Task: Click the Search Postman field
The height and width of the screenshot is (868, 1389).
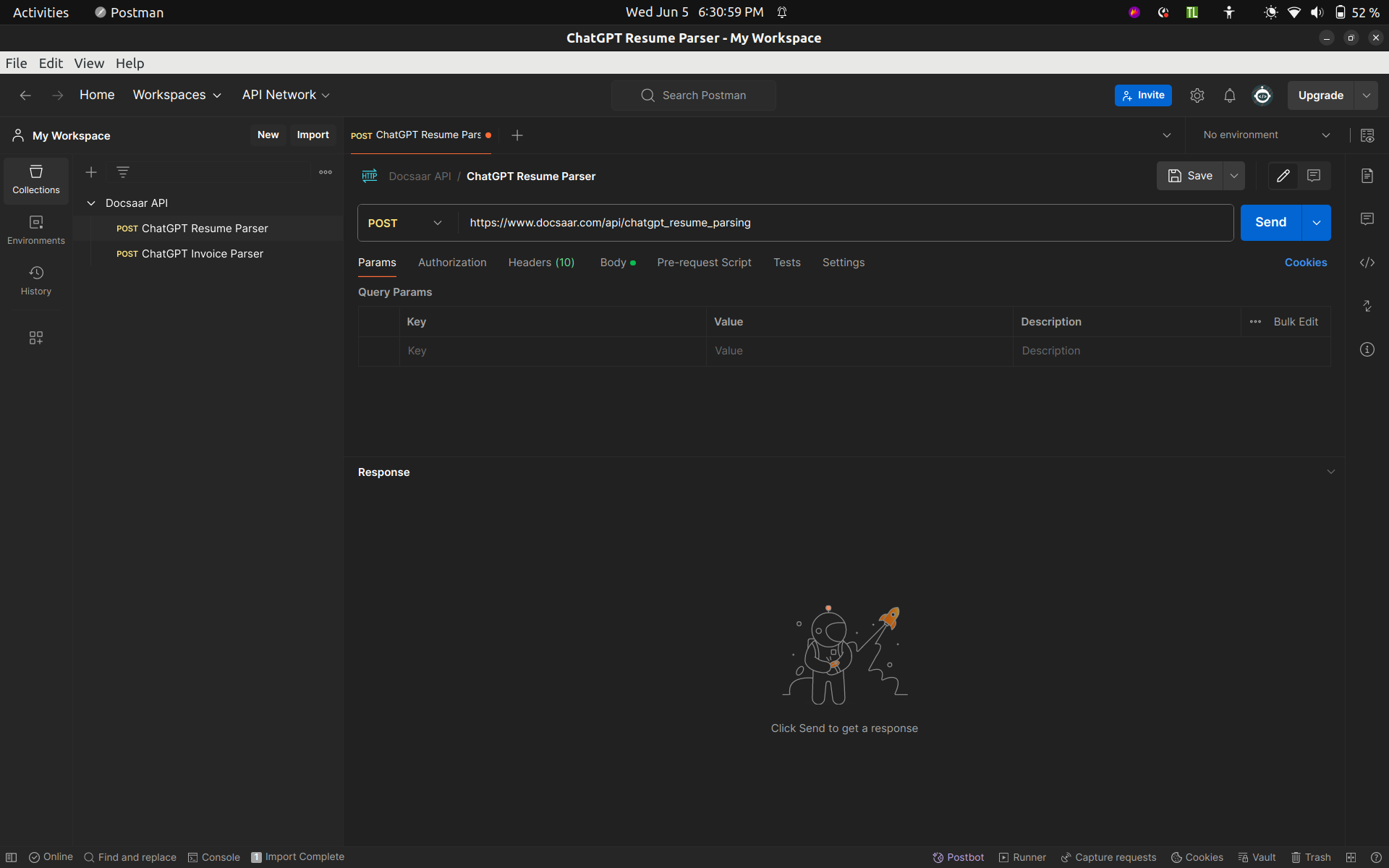Action: point(694,95)
